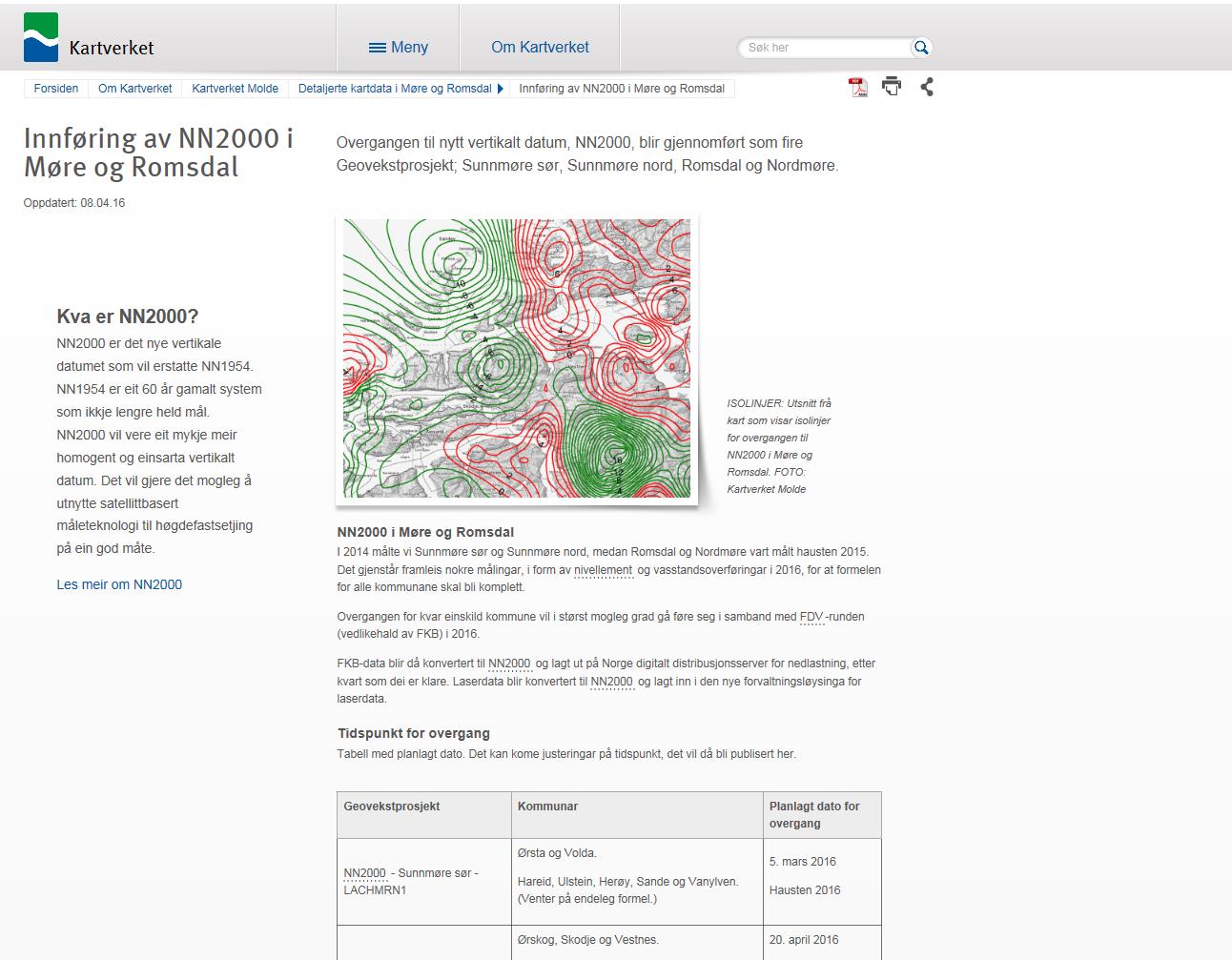Image resolution: width=1232 pixels, height=960 pixels.
Task: Click the Oppdatert: 08.04.16 text
Action: [x=74, y=203]
